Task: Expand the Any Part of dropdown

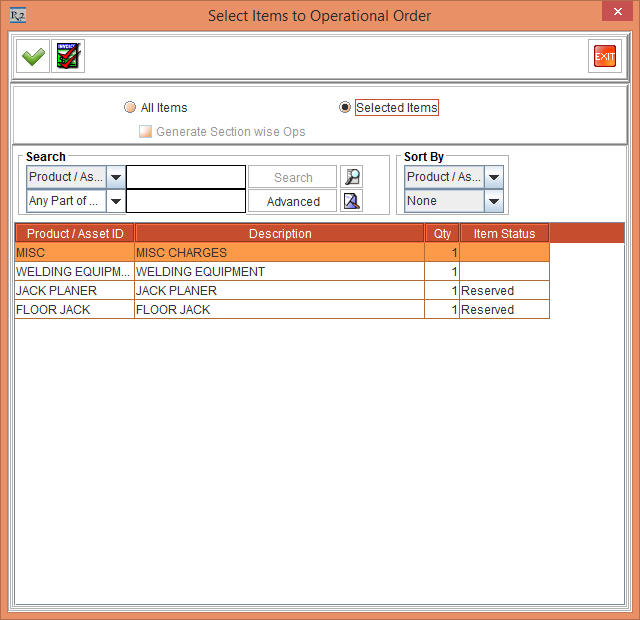Action: click(116, 201)
